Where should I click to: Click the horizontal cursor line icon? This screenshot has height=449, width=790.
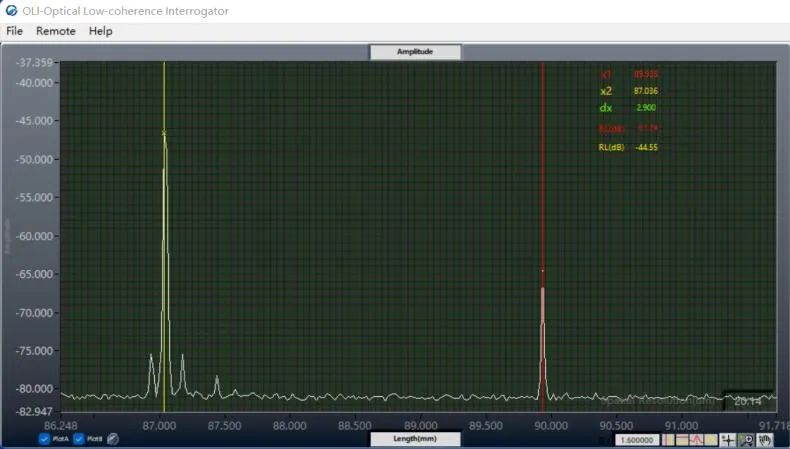tap(681, 440)
